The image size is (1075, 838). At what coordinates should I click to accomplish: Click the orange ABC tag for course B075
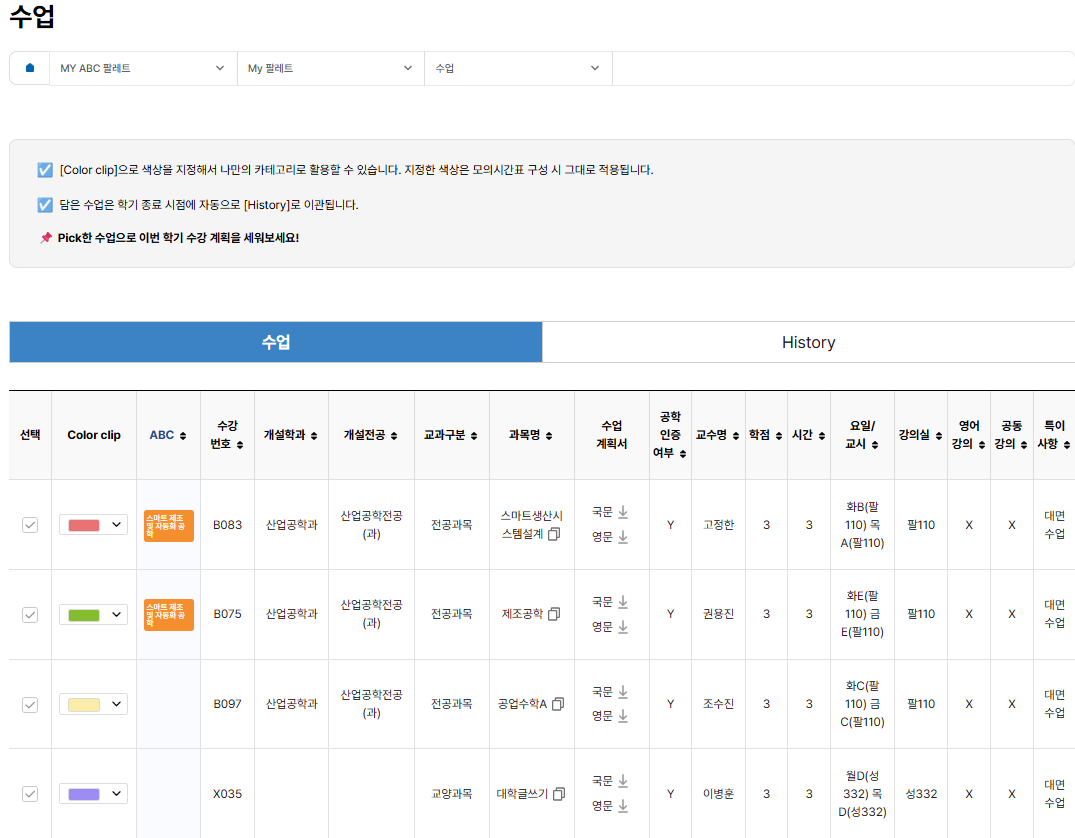point(168,614)
